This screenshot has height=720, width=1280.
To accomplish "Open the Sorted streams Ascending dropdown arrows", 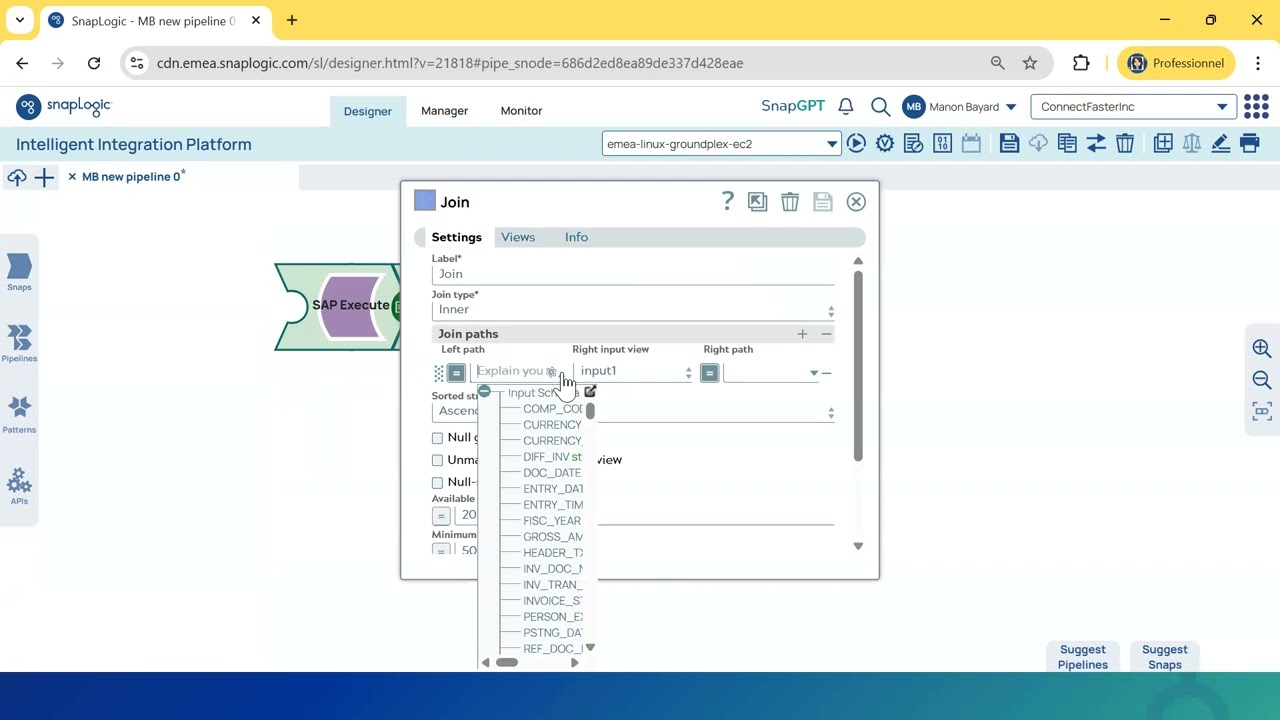I will click(x=830, y=412).
